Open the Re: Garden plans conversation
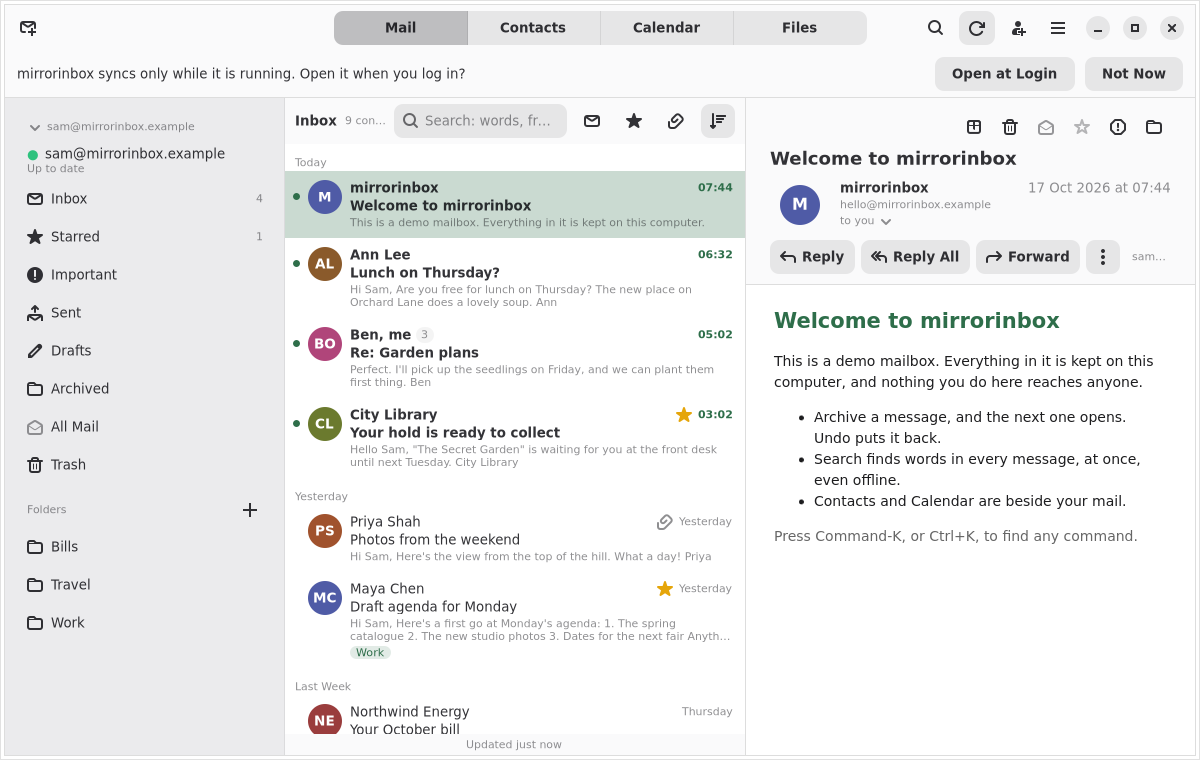 pos(515,358)
